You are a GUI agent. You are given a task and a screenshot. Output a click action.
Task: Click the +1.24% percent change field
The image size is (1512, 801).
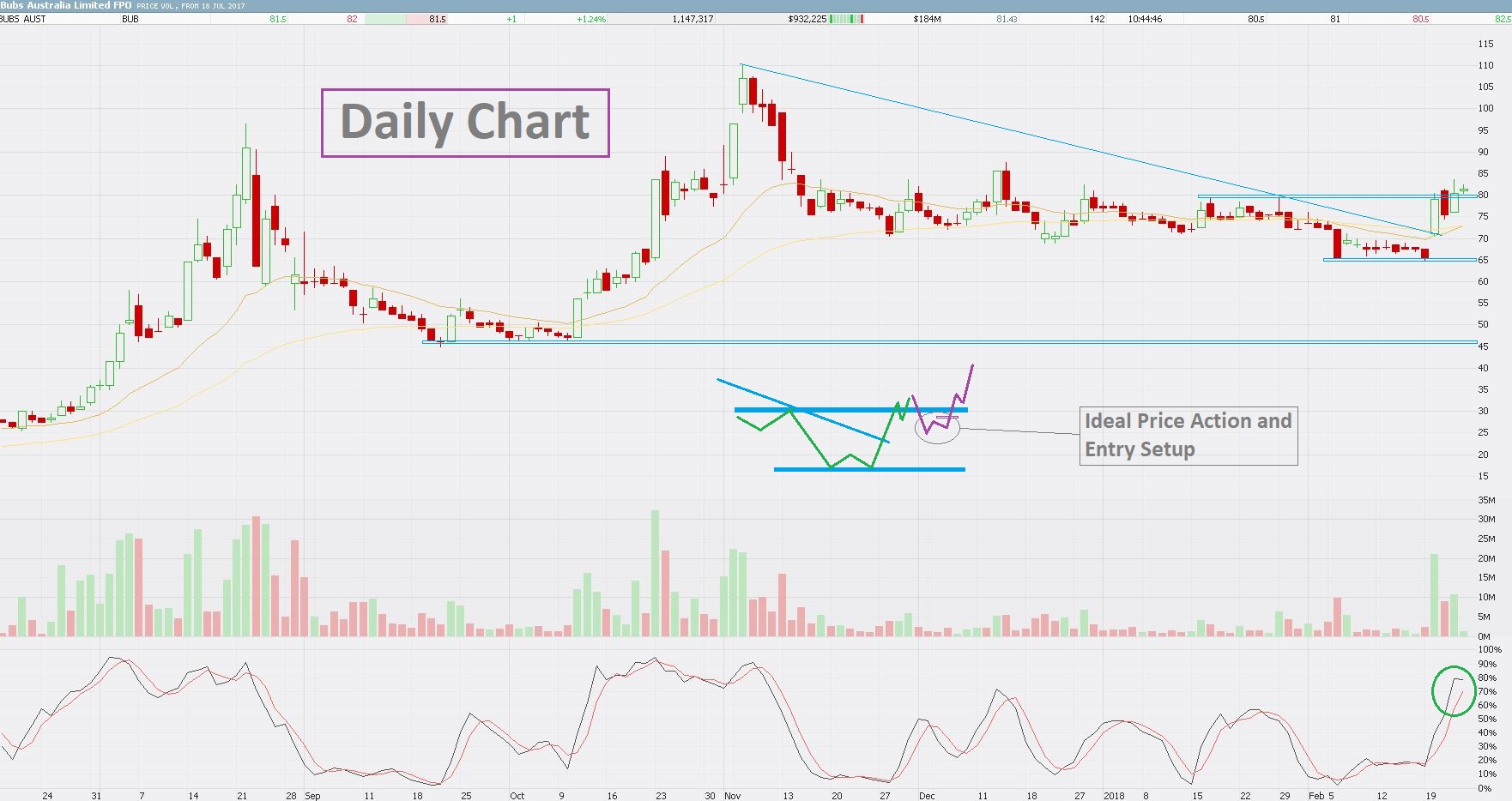(x=591, y=19)
